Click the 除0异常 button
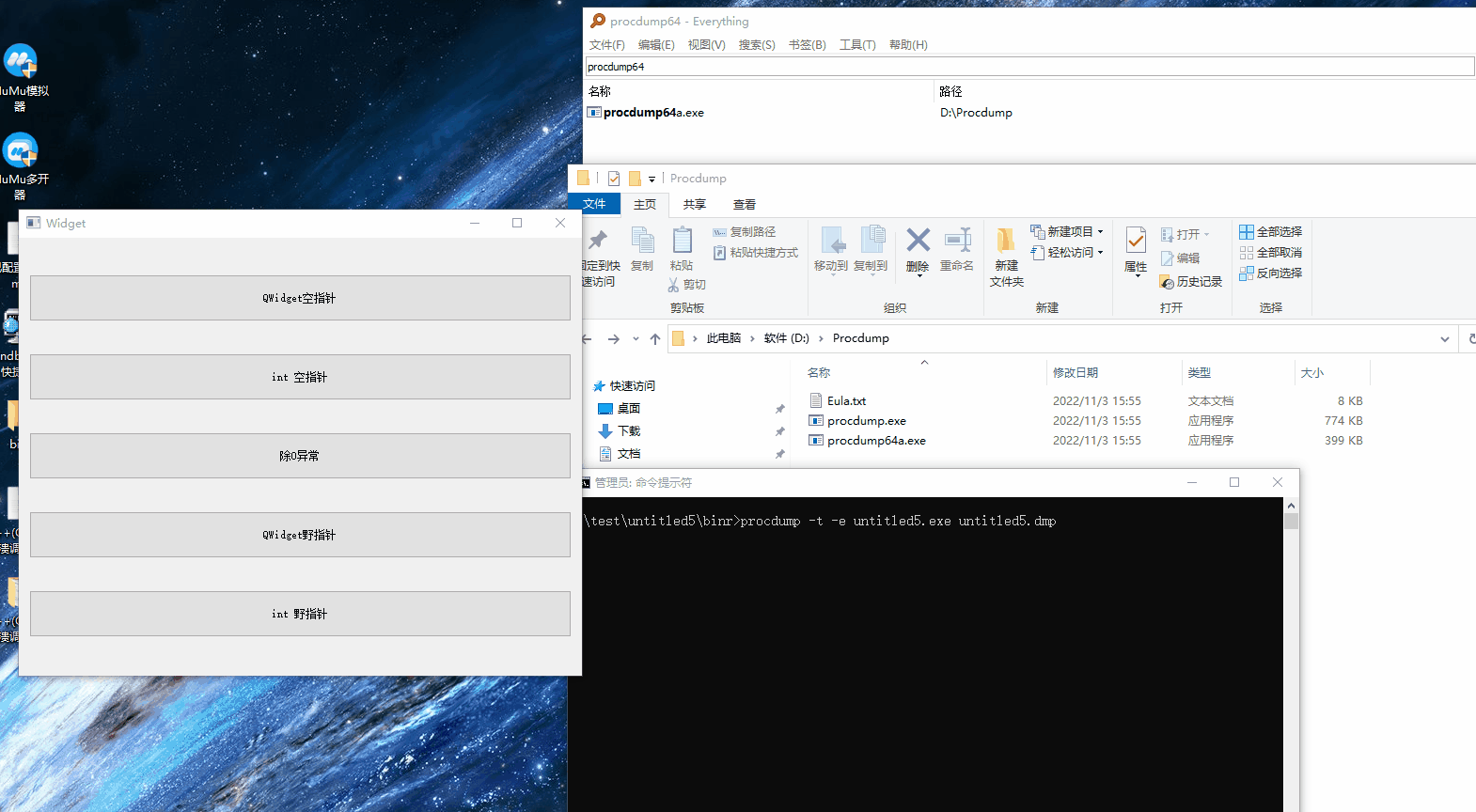 300,456
